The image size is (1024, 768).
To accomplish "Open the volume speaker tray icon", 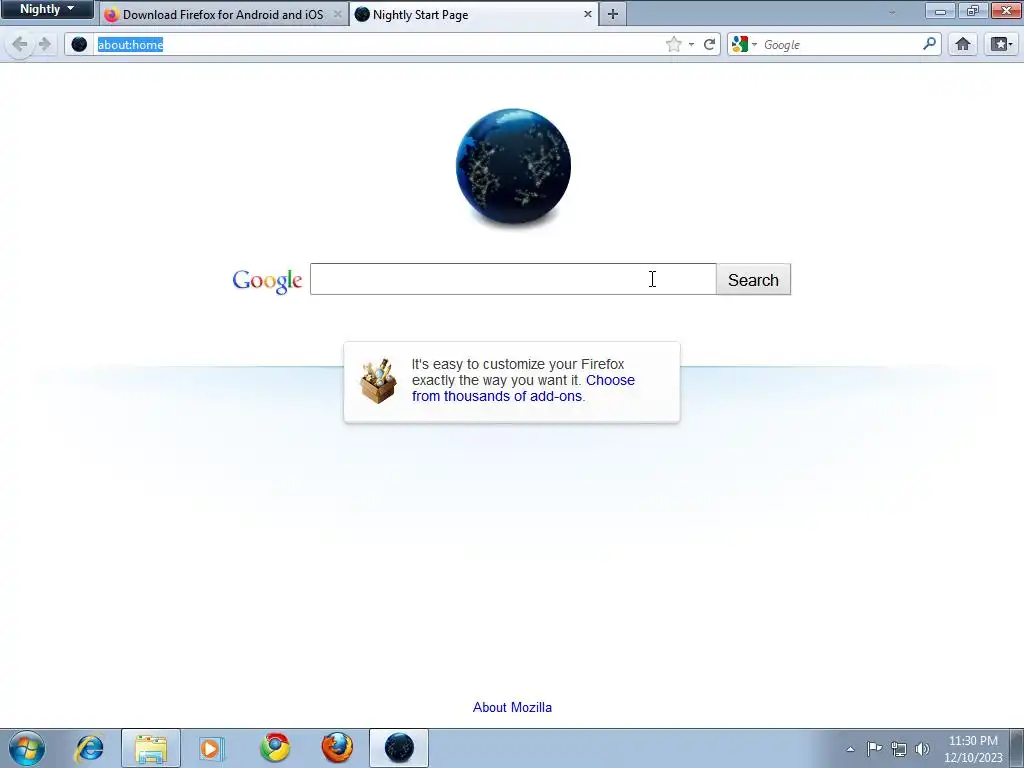I will [x=922, y=749].
